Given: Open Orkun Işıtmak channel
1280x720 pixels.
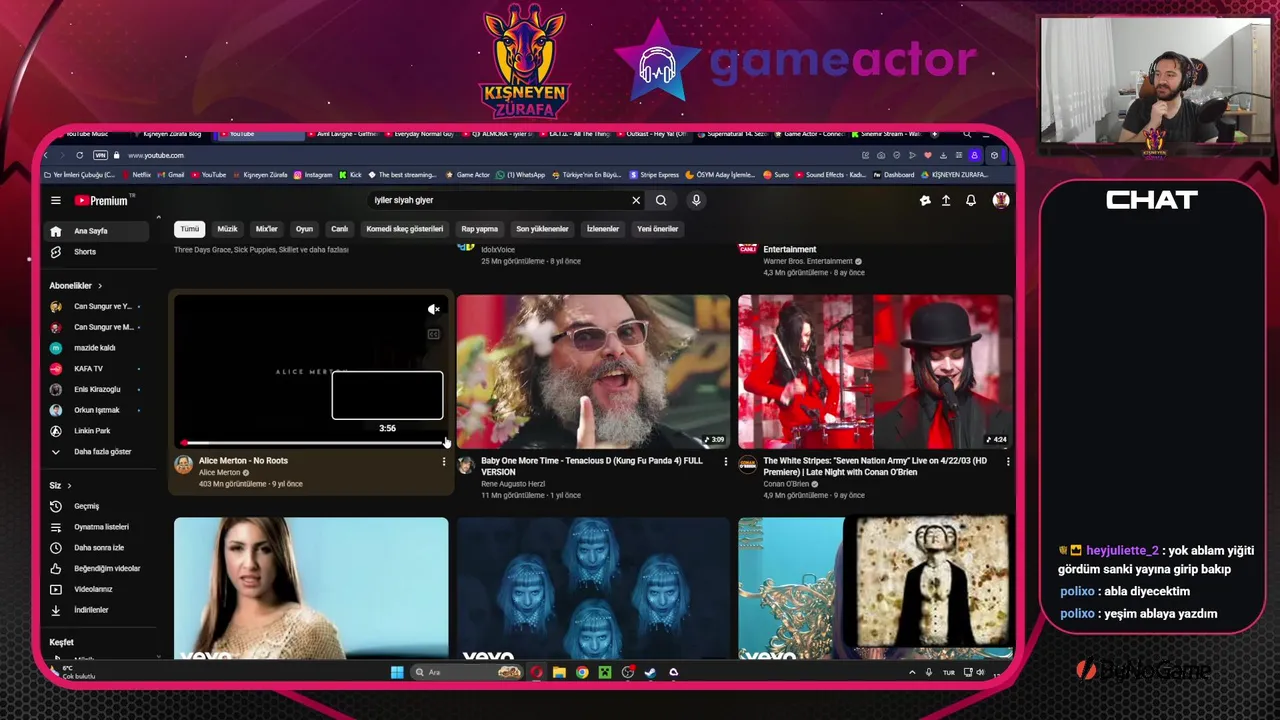Looking at the screenshot, I should point(98,410).
